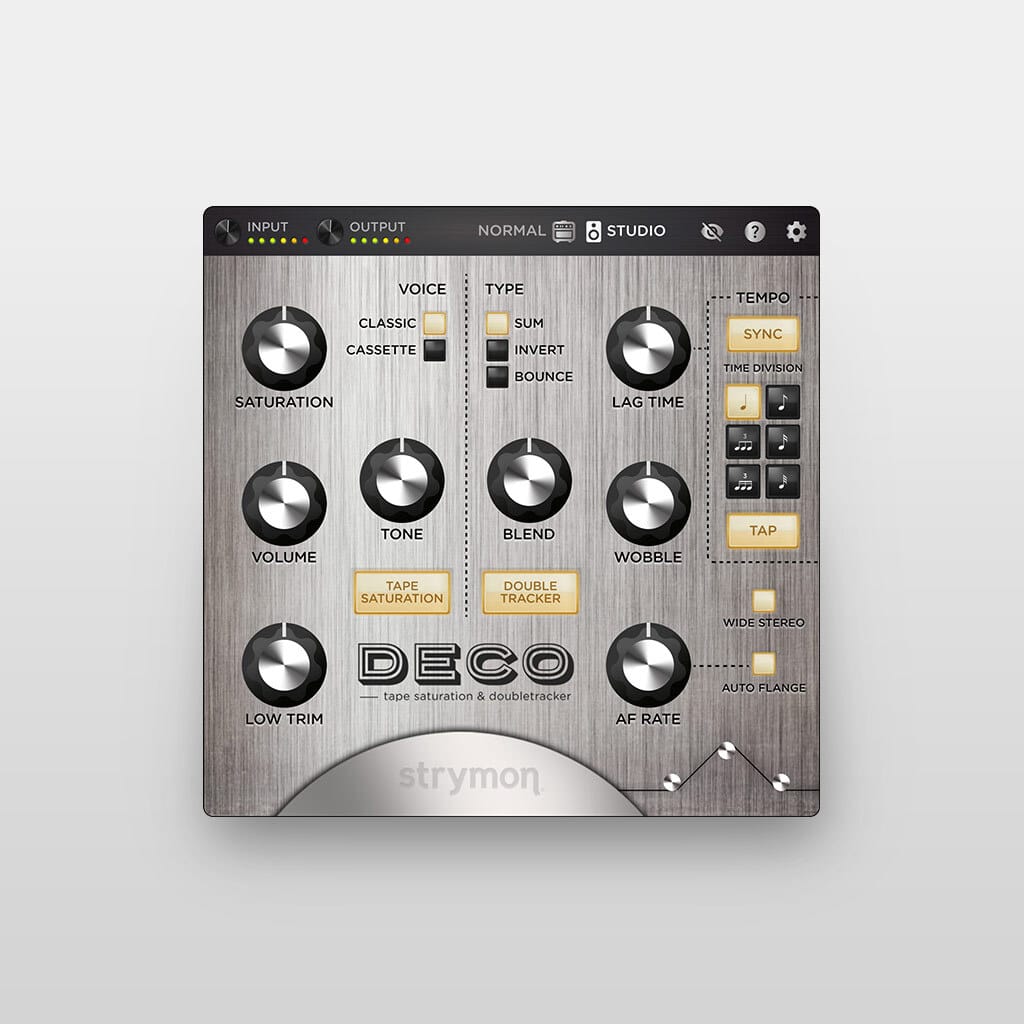Pick the thirty-second note time division

783,481
